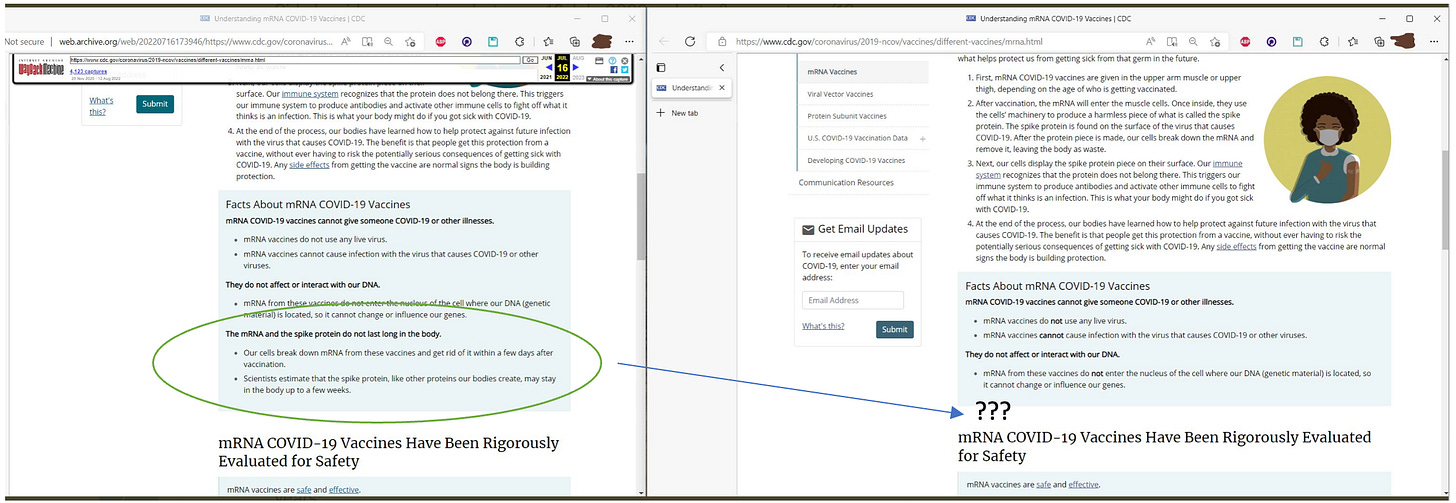Expand plus next to U.S. COVID-19 Vaccination Data
Image resolution: width=1456 pixels, height=503 pixels.
[922, 138]
